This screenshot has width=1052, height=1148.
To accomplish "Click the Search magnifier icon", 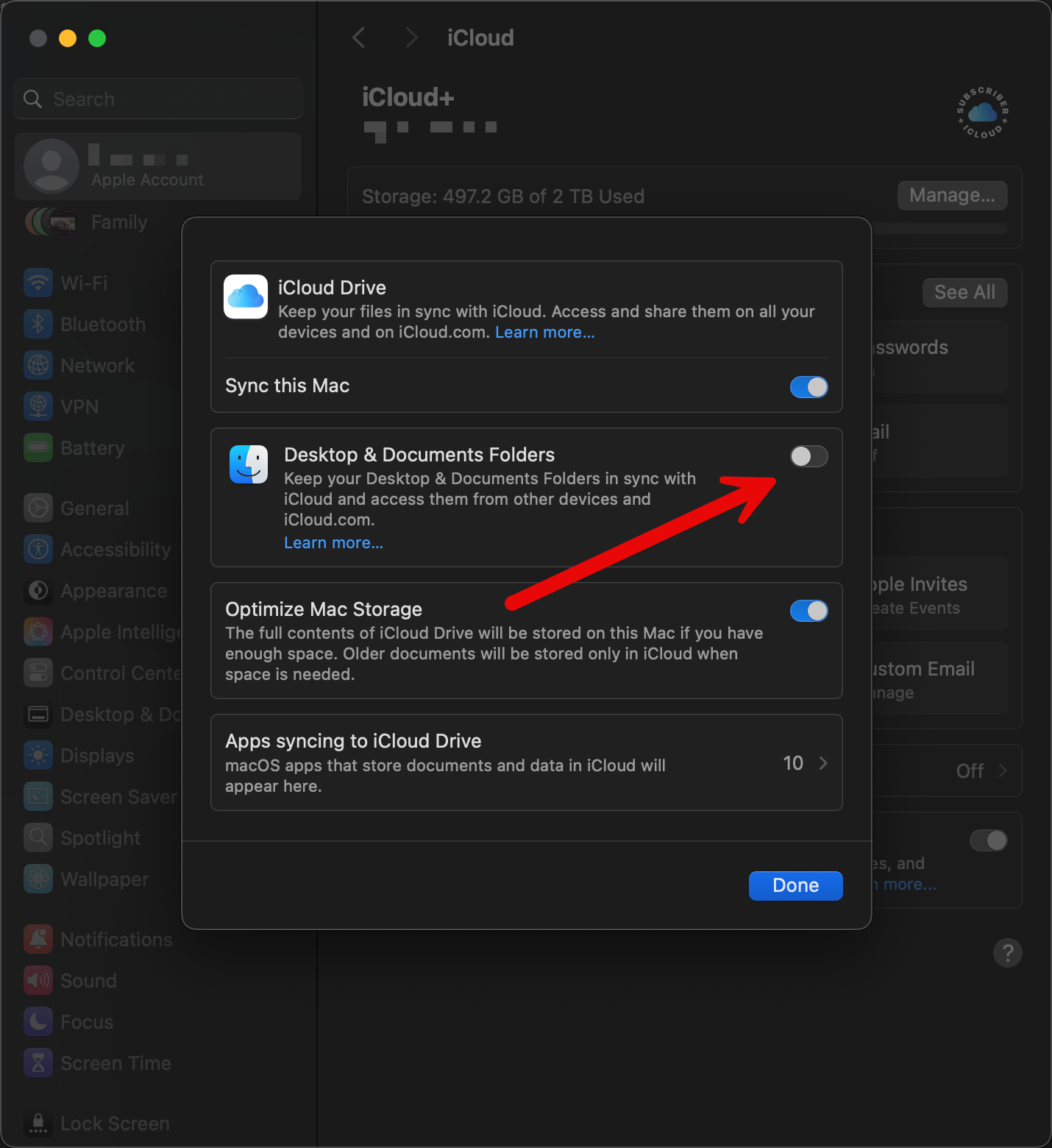I will [x=33, y=99].
